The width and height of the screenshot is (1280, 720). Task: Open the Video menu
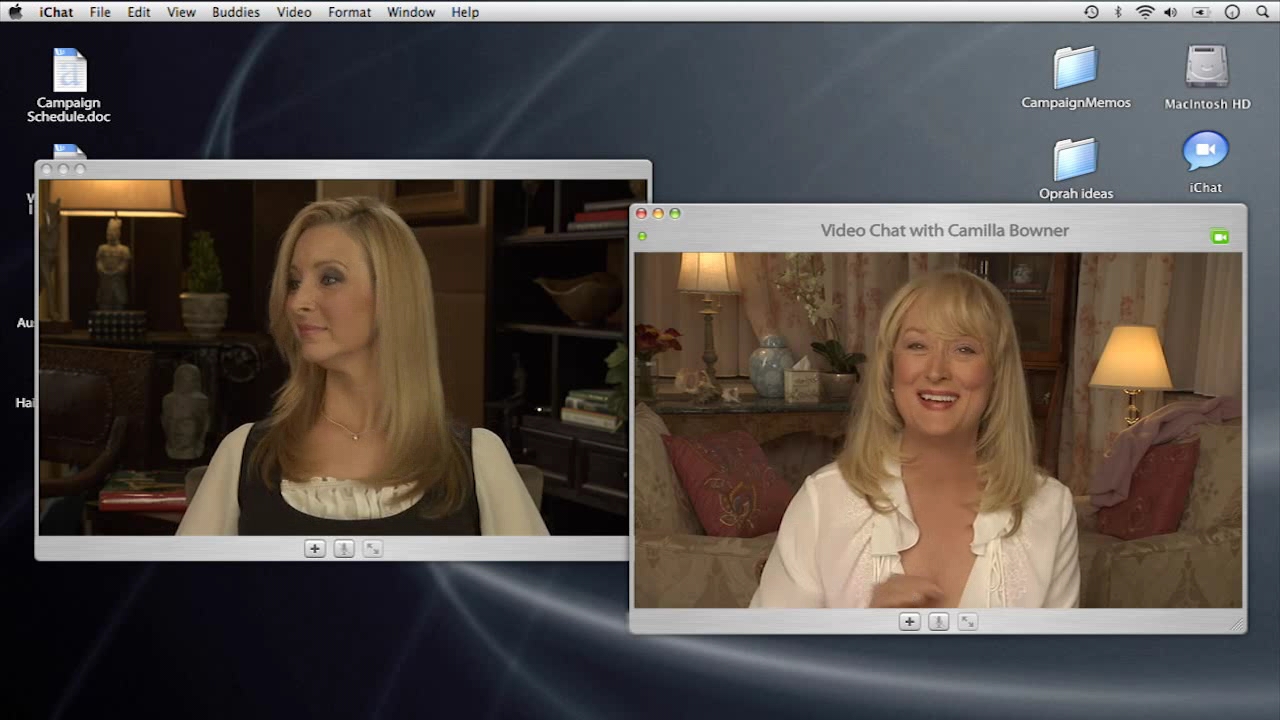click(294, 12)
